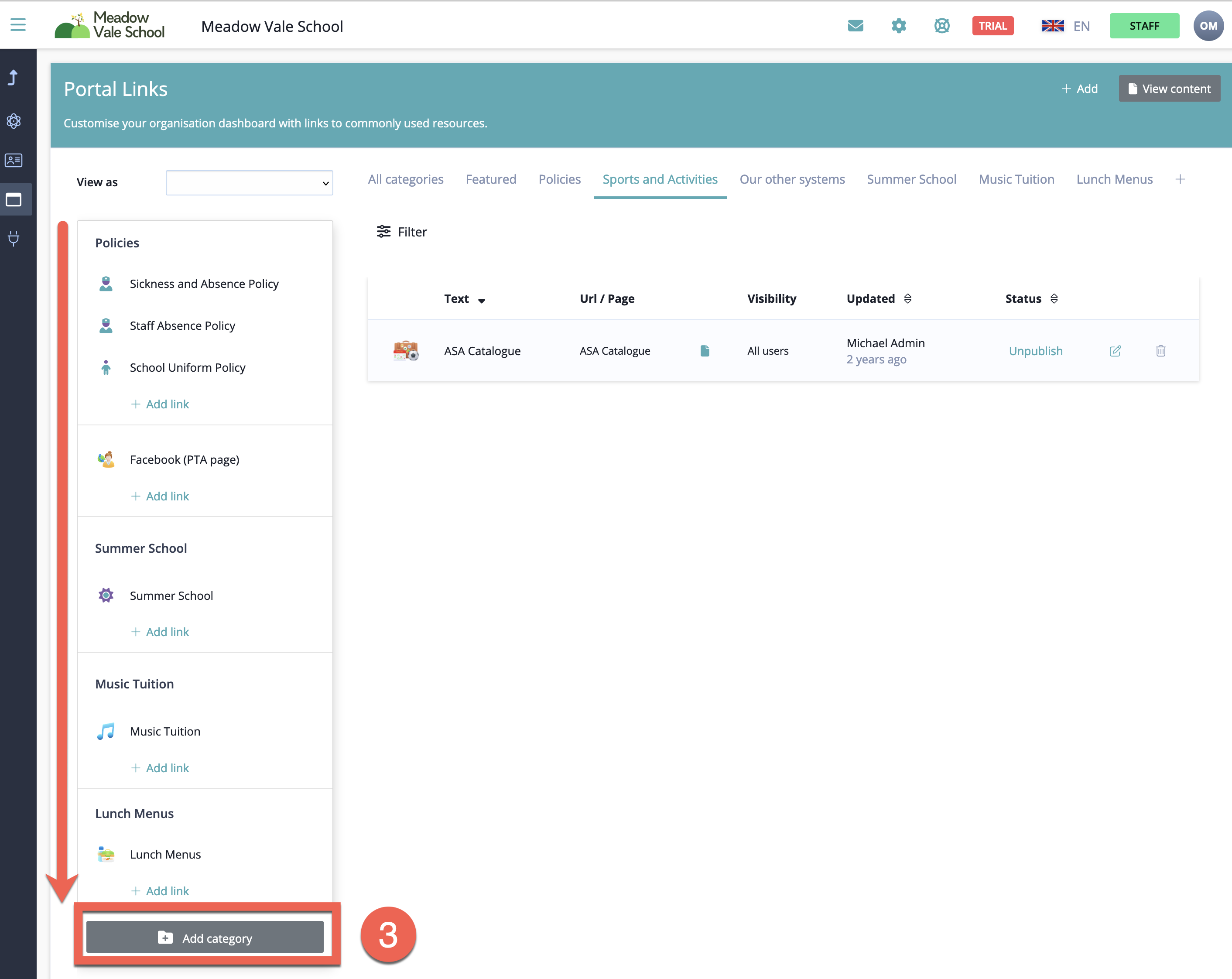This screenshot has width=1232, height=979.
Task: Click the Add category button
Action: pyautogui.click(x=205, y=938)
